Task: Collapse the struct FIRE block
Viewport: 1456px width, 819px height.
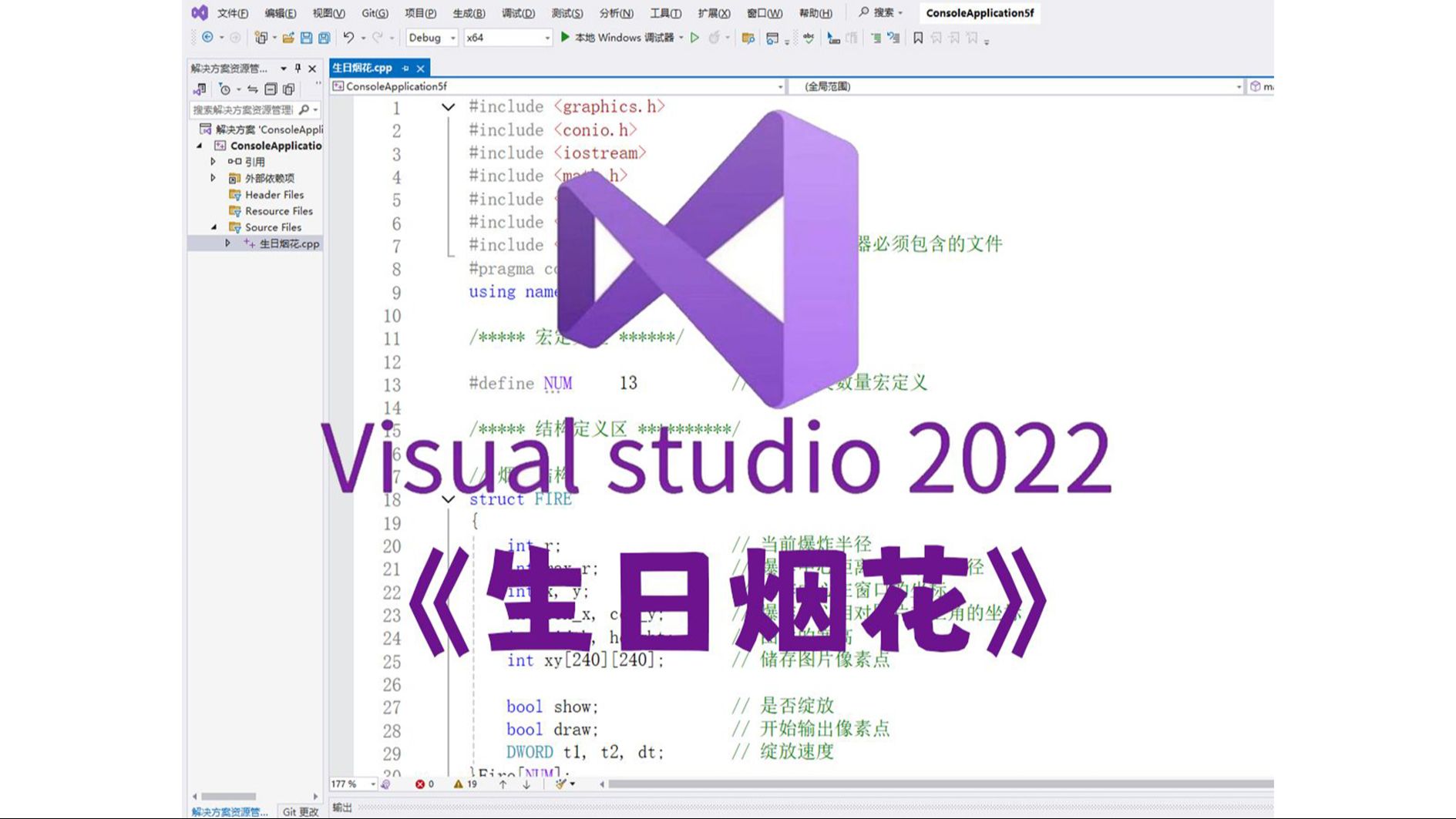Action: [448, 499]
